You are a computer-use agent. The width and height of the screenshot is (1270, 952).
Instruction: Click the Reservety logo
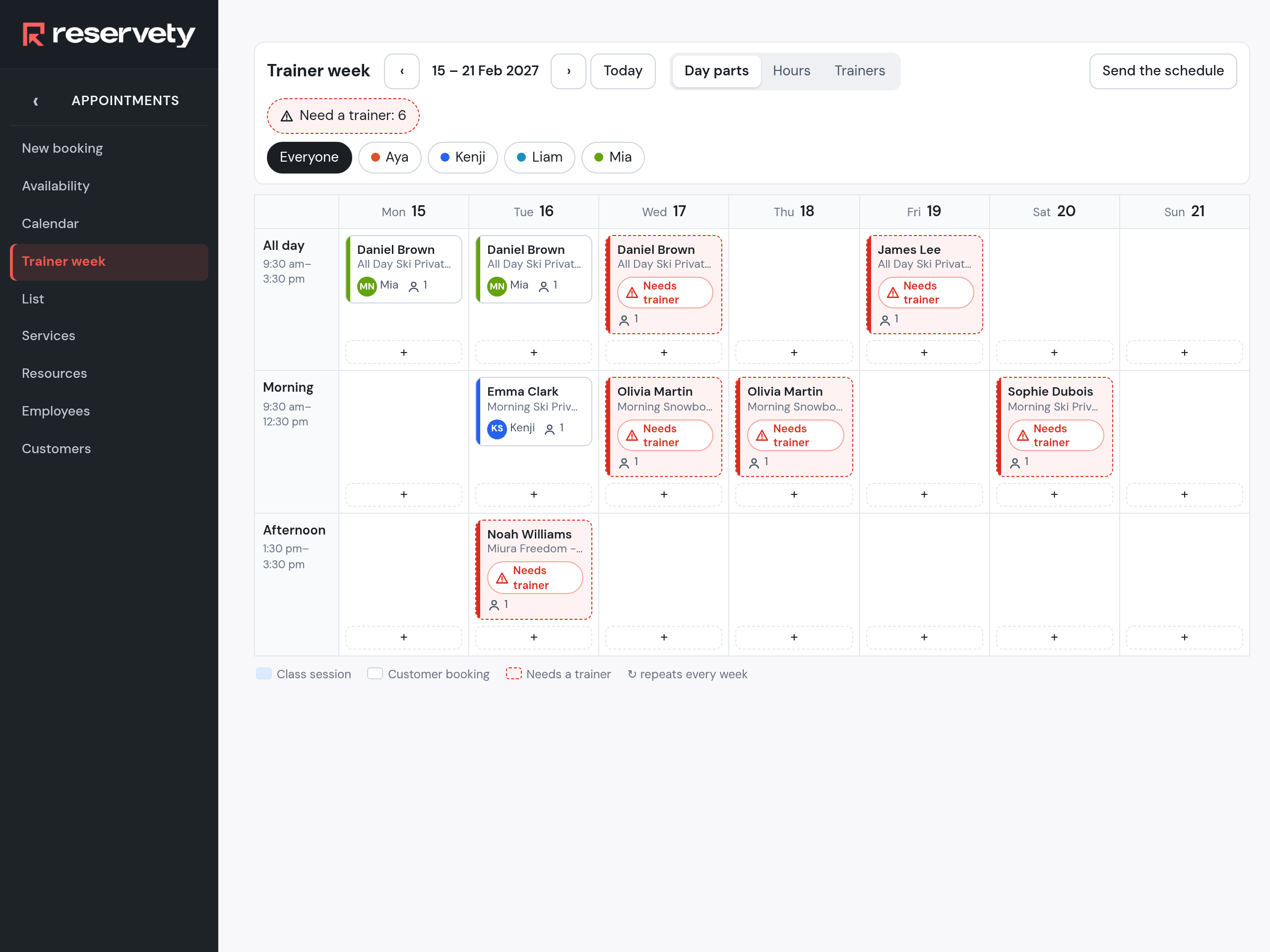tap(109, 34)
